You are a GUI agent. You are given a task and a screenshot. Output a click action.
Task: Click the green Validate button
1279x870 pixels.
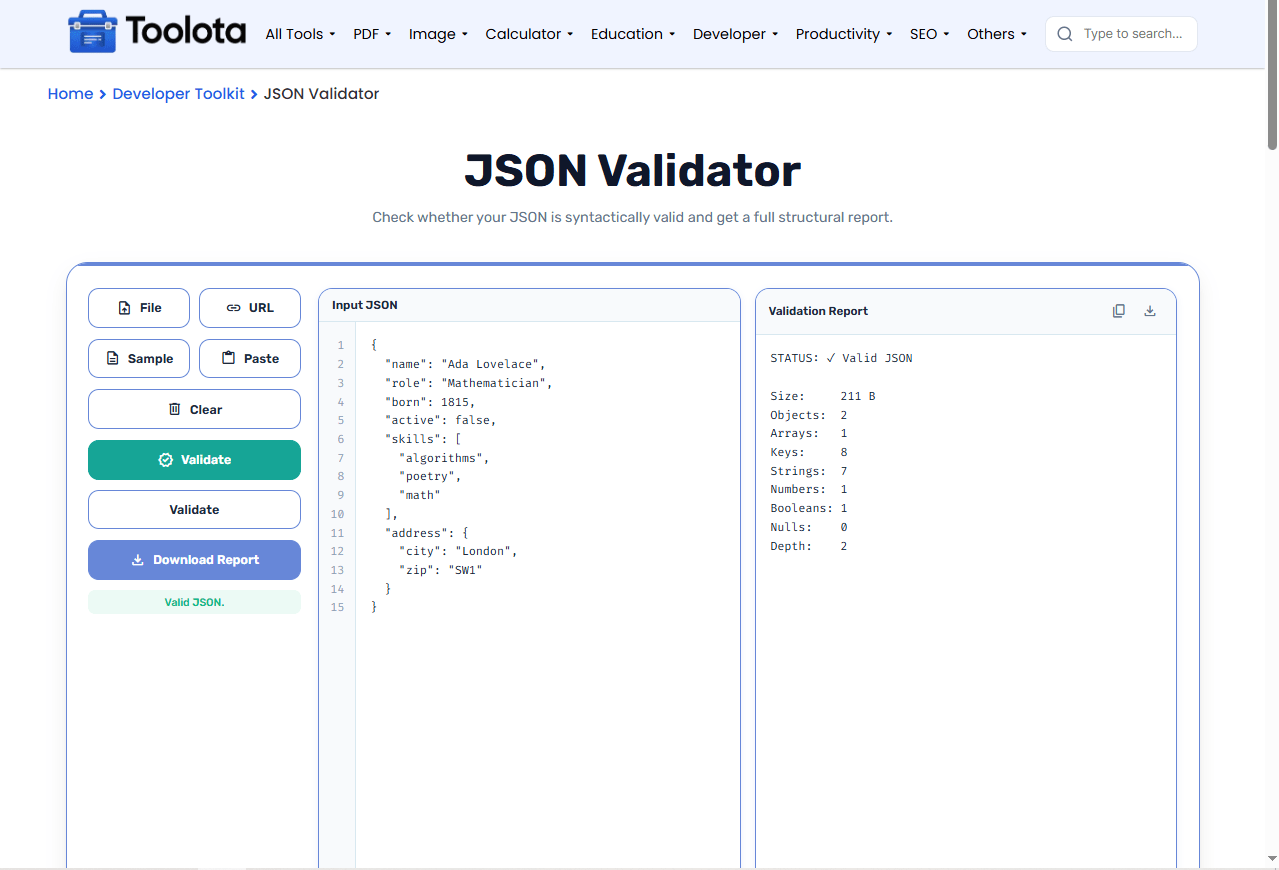pos(194,460)
